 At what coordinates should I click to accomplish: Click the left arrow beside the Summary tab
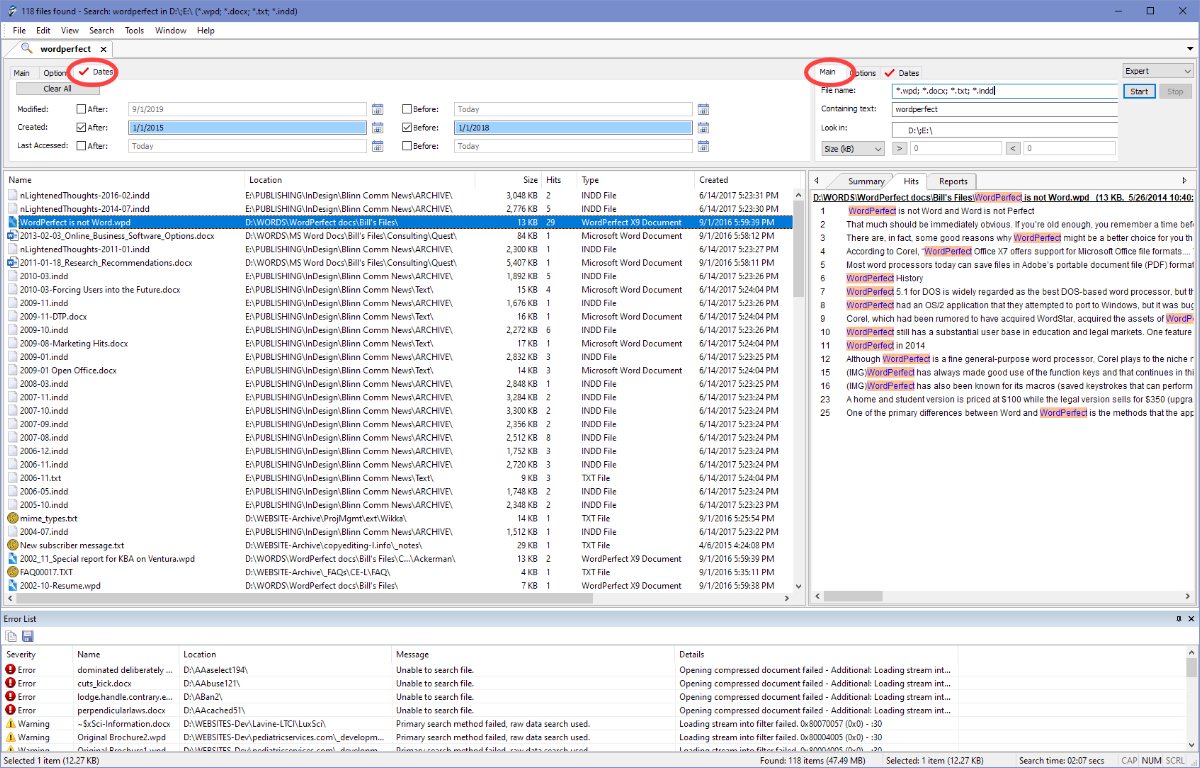818,181
